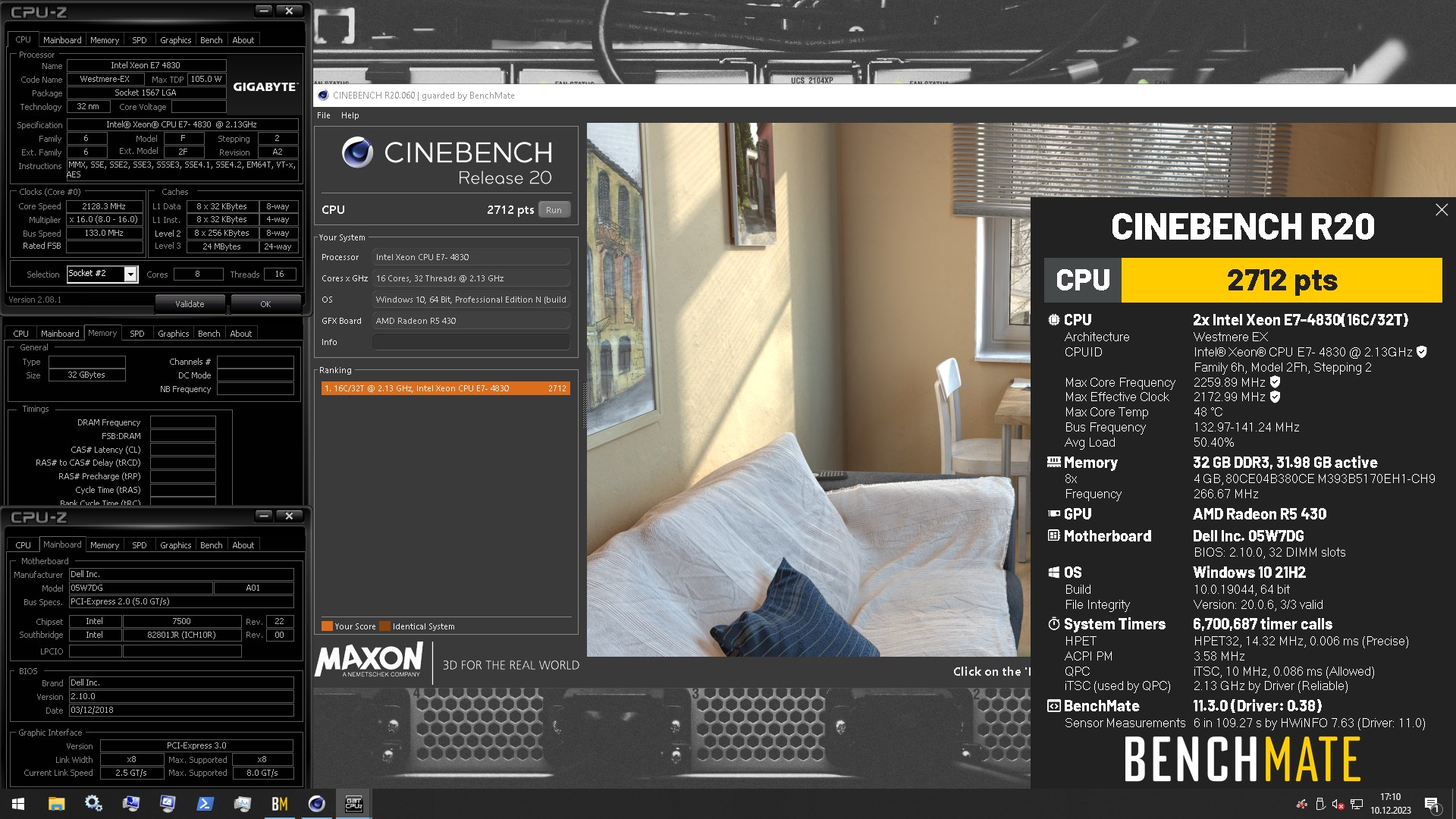
Task: Click the Intel Xeon E7 4830 name field
Action: point(146,65)
